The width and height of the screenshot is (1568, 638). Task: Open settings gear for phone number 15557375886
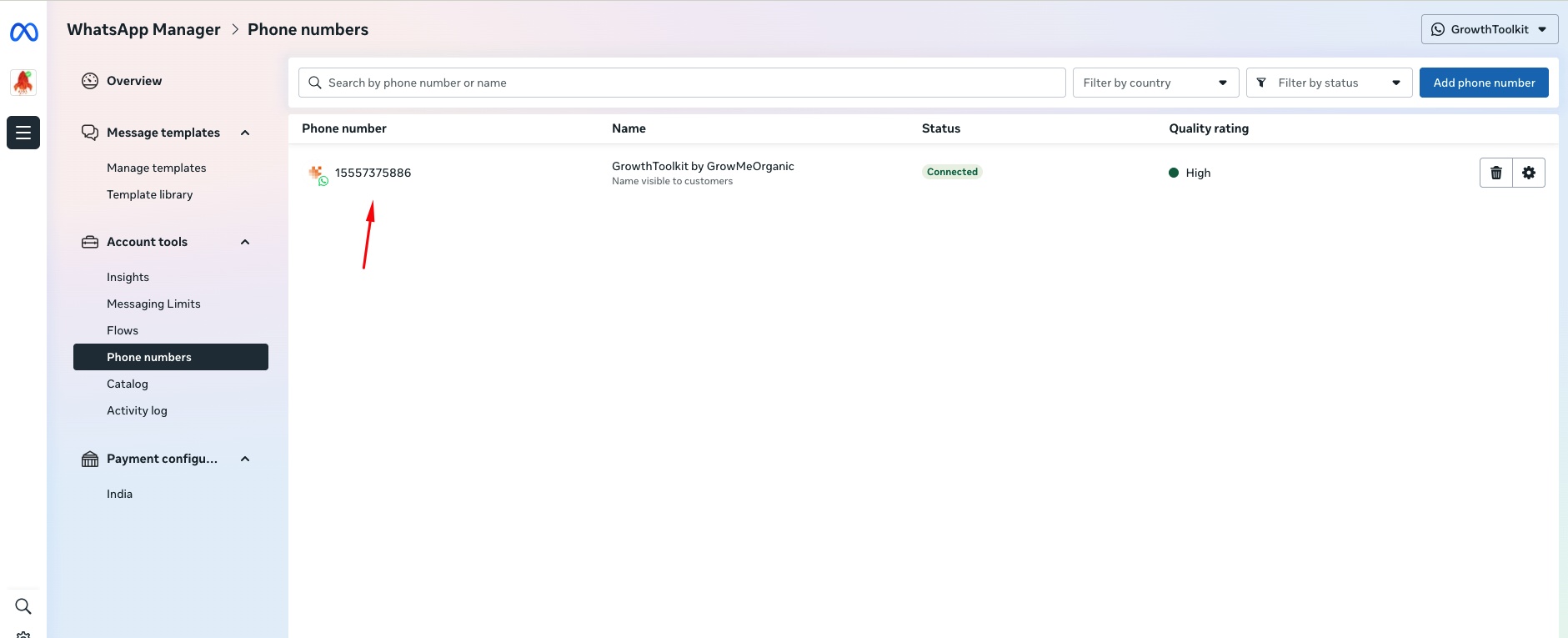tap(1529, 173)
